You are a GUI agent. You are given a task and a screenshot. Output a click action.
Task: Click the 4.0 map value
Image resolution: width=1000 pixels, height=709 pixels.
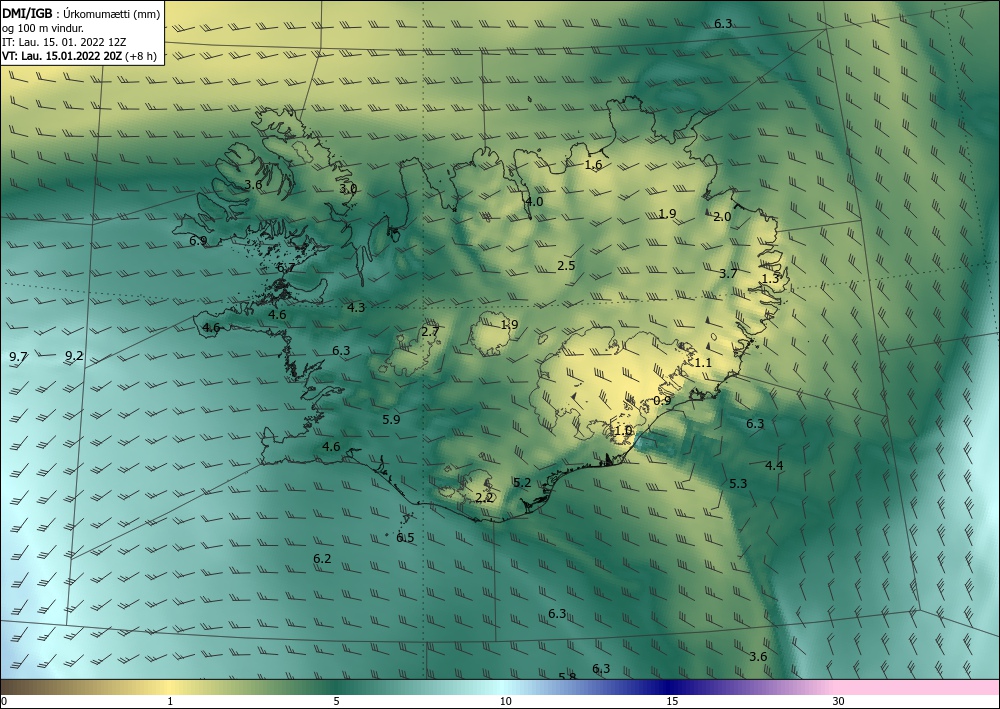pos(534,201)
